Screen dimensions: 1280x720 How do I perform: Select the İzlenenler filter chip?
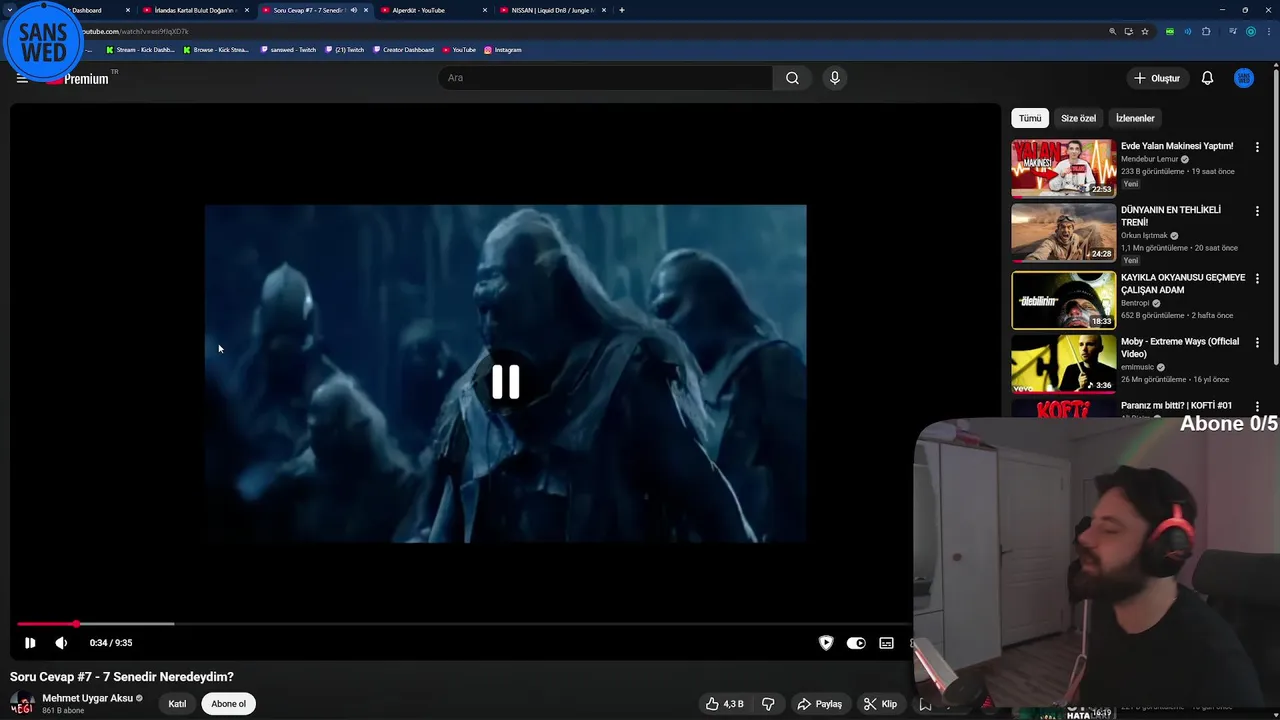coord(1135,118)
